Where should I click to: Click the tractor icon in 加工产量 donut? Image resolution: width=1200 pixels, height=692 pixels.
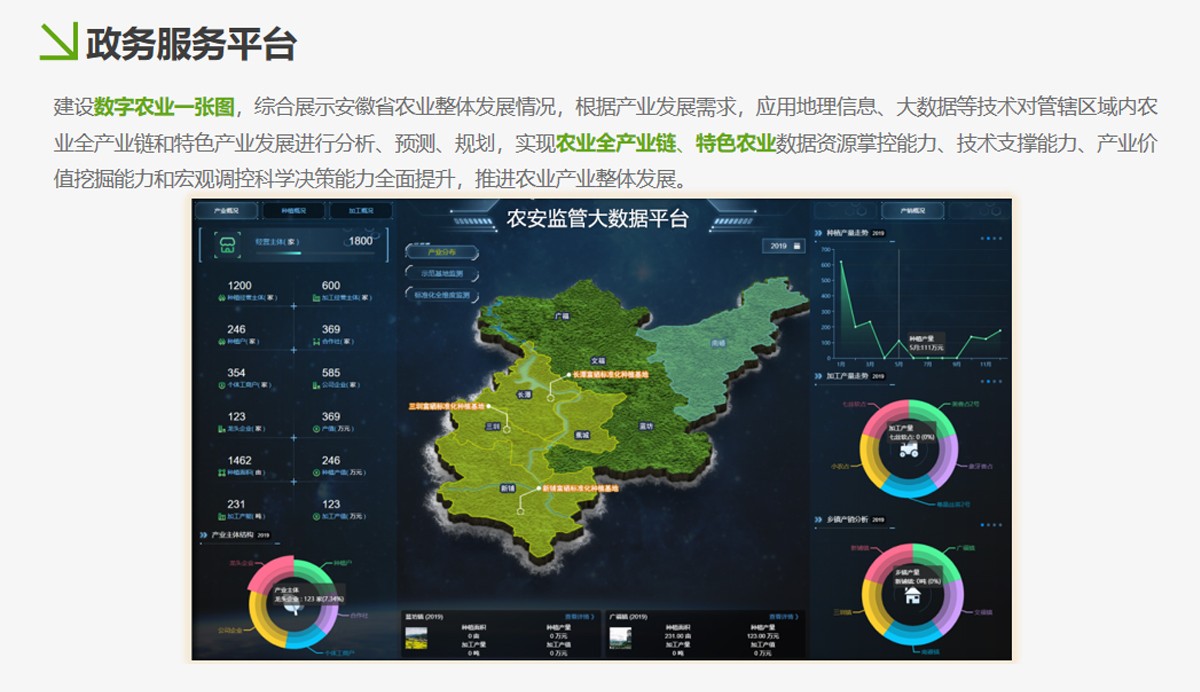point(909,450)
